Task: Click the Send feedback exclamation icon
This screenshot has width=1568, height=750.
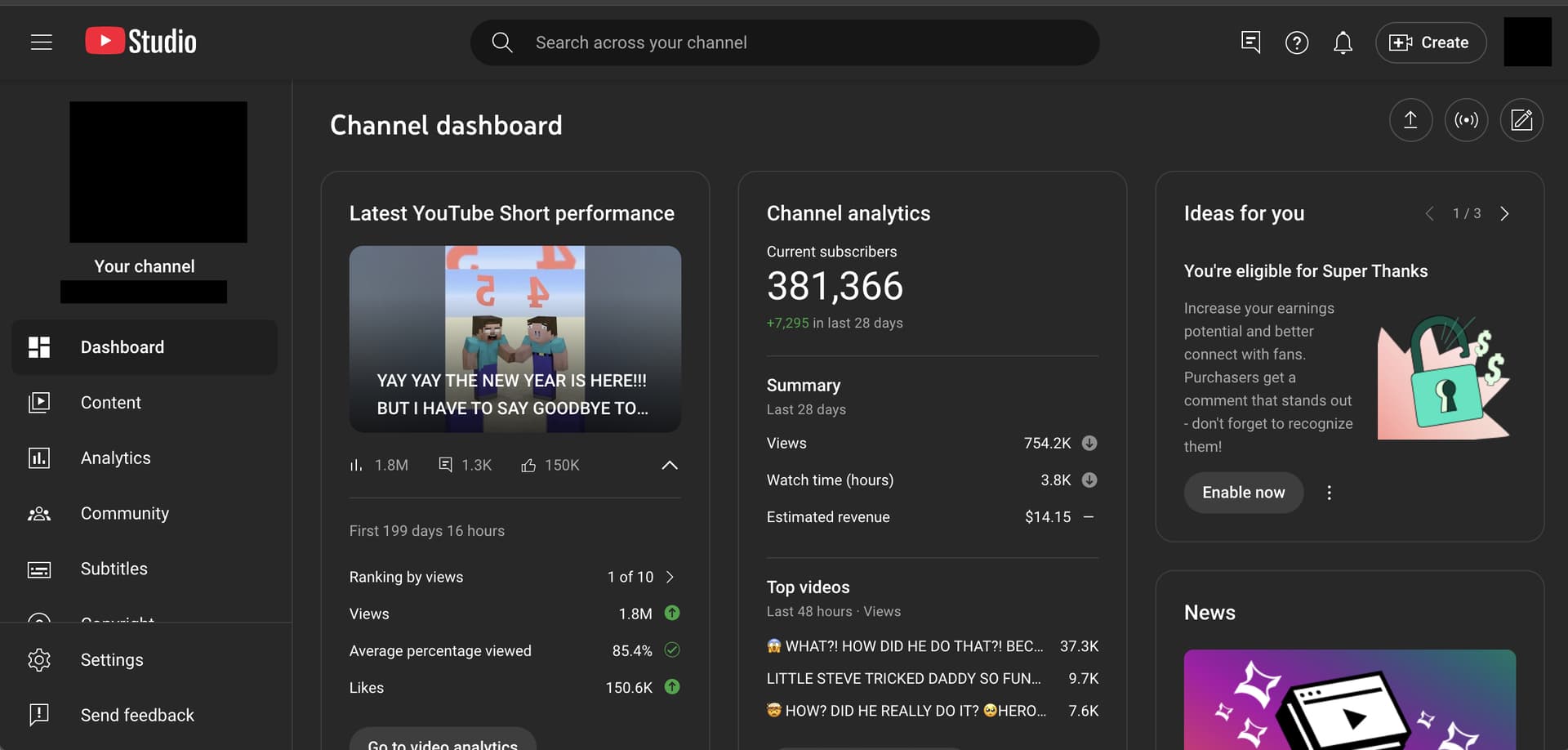Action: point(39,715)
